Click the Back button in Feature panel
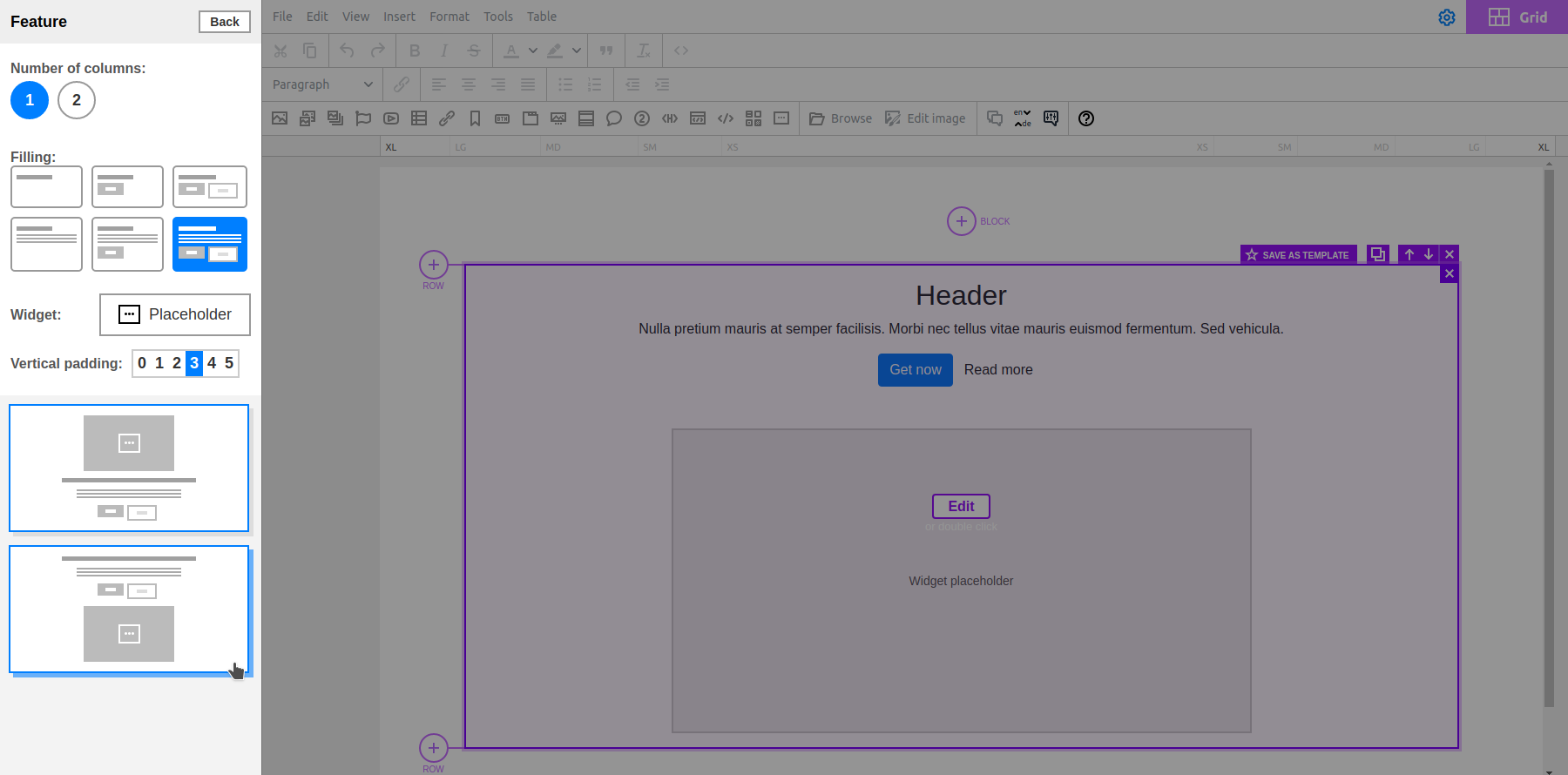1568x775 pixels. click(224, 22)
